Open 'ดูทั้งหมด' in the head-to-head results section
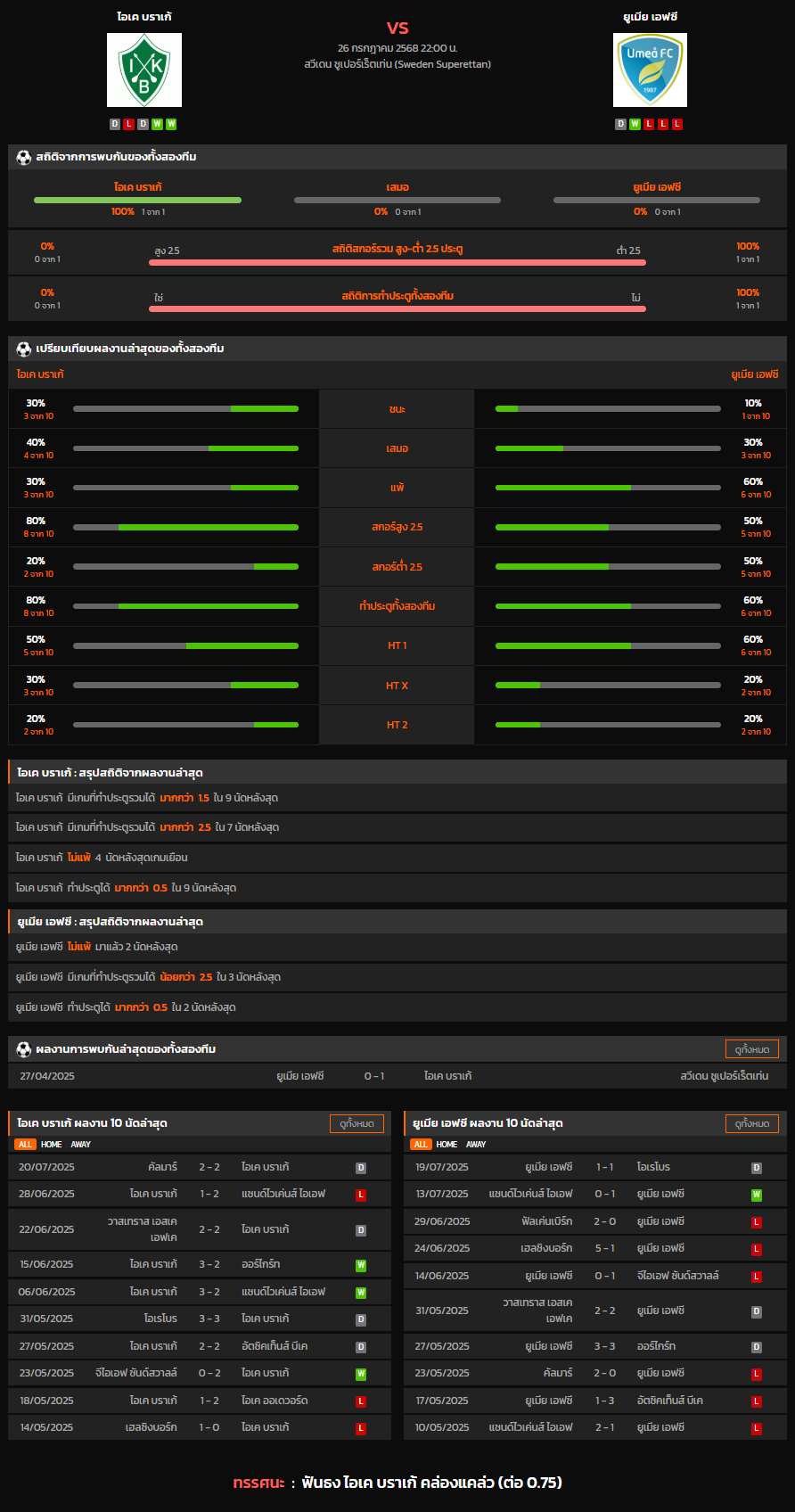Viewport: 795px width, 1512px height. [x=752, y=1049]
